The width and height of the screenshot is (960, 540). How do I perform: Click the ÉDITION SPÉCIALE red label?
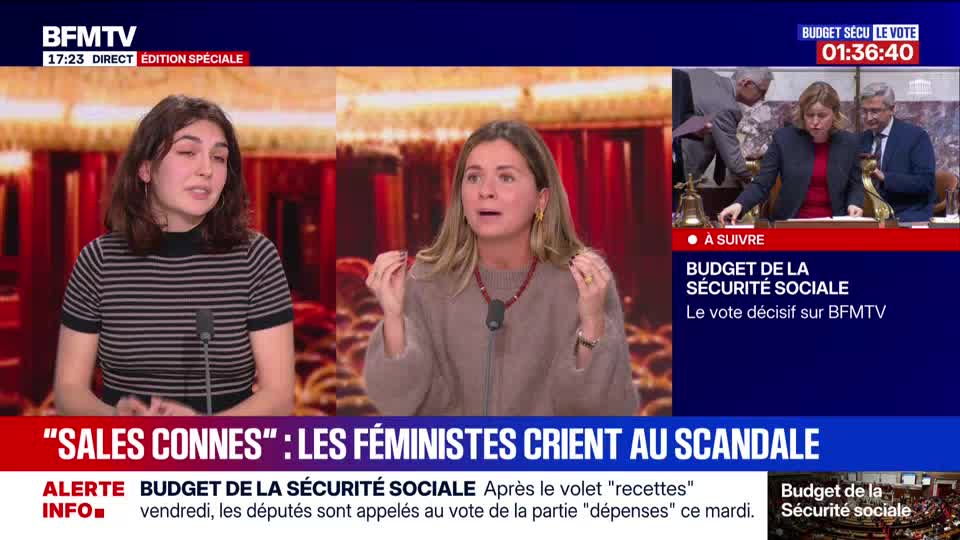point(192,59)
